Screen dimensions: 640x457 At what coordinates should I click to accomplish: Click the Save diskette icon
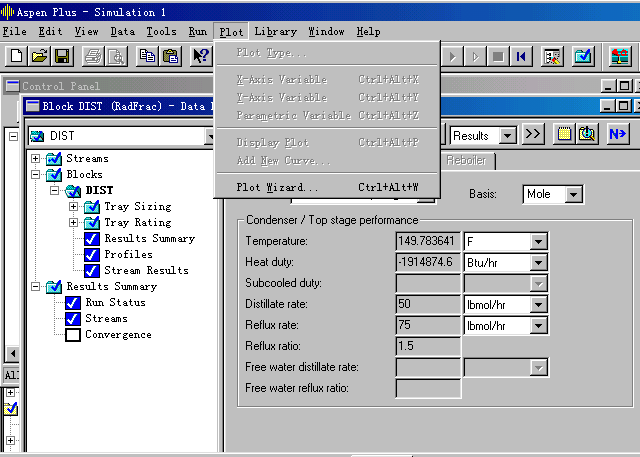click(61, 56)
